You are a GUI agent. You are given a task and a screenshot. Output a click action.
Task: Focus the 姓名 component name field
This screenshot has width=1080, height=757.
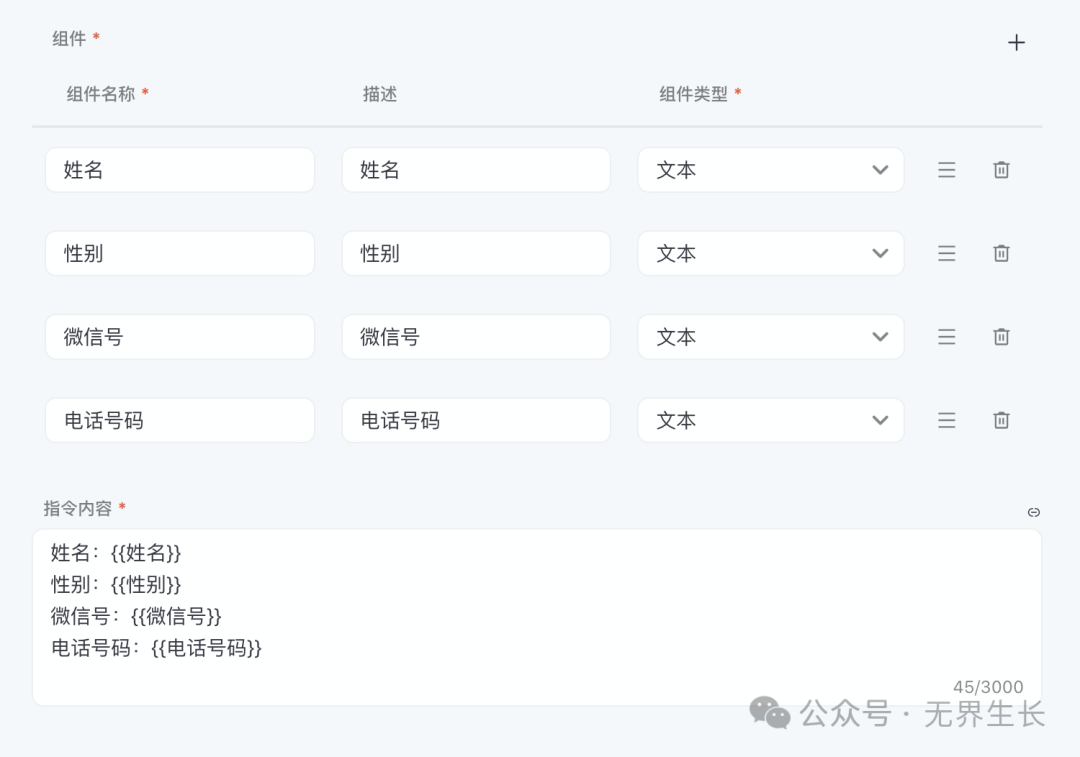[x=180, y=170]
